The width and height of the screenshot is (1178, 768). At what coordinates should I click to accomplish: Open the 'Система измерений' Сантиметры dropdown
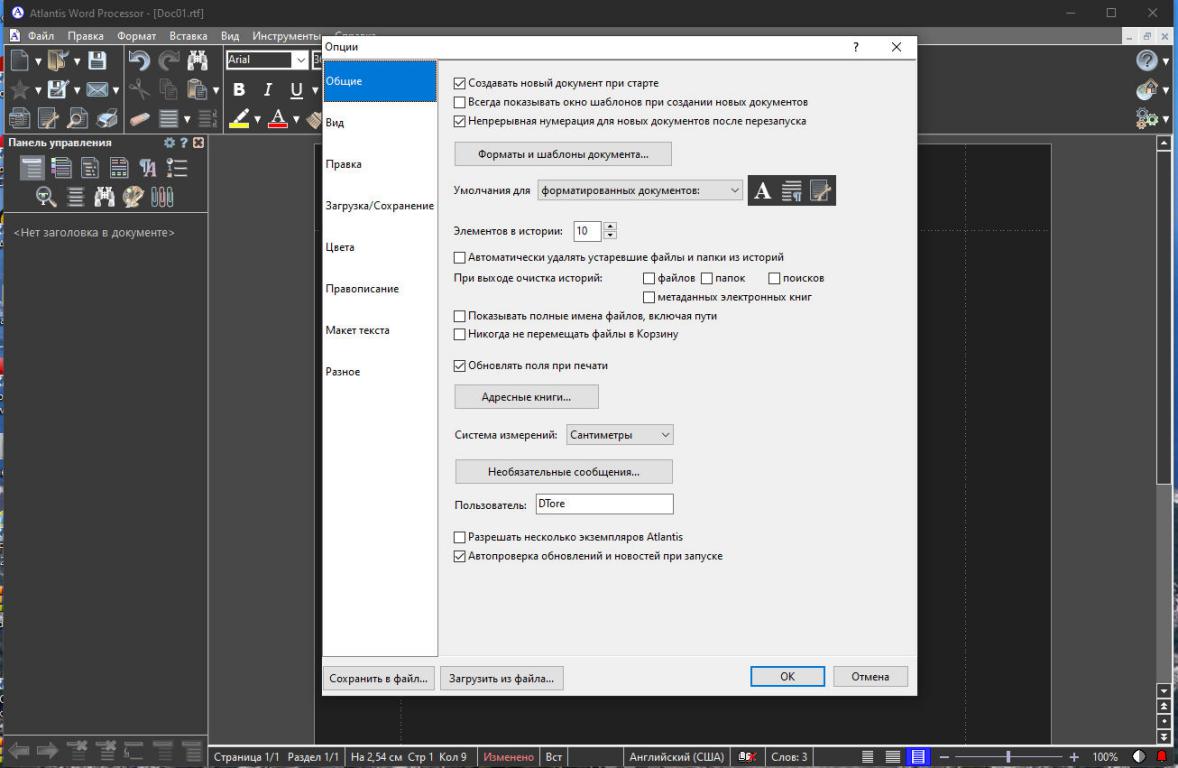[x=620, y=435]
